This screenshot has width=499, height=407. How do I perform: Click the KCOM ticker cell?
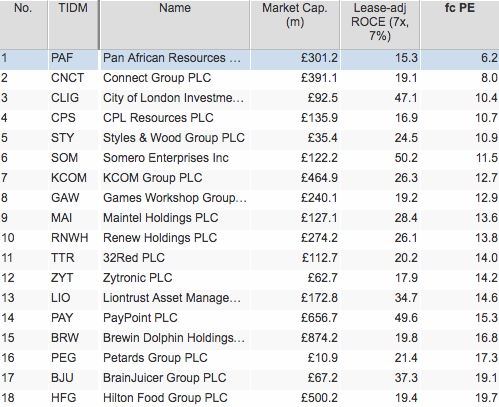73,180
